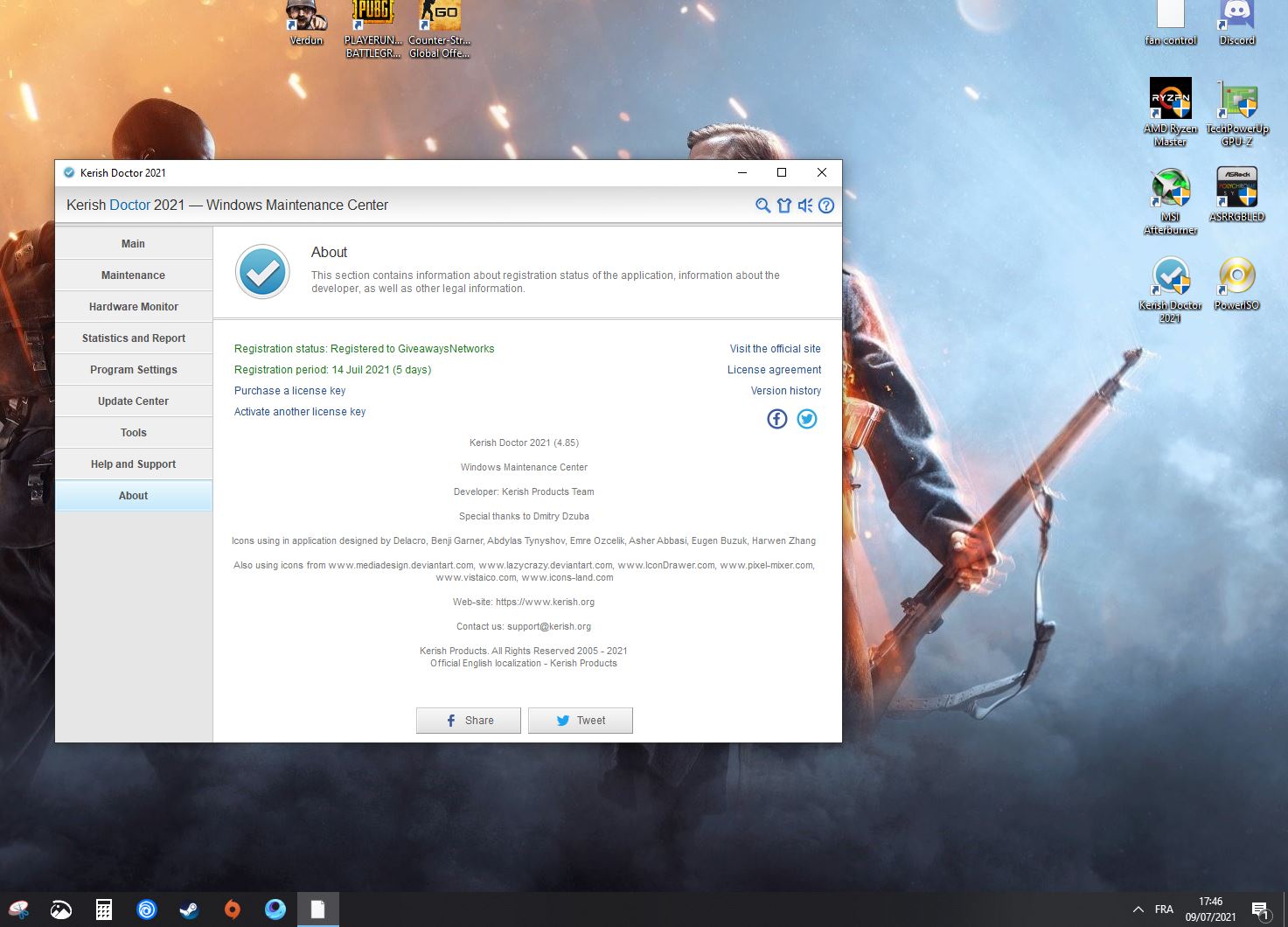
Task: Open the blue-purple orb taskbar app
Action: coord(275,910)
